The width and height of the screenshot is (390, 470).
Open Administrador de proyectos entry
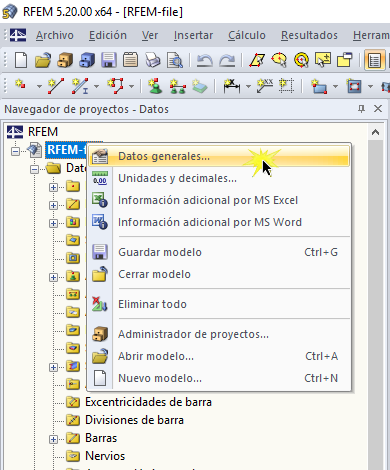(219, 334)
